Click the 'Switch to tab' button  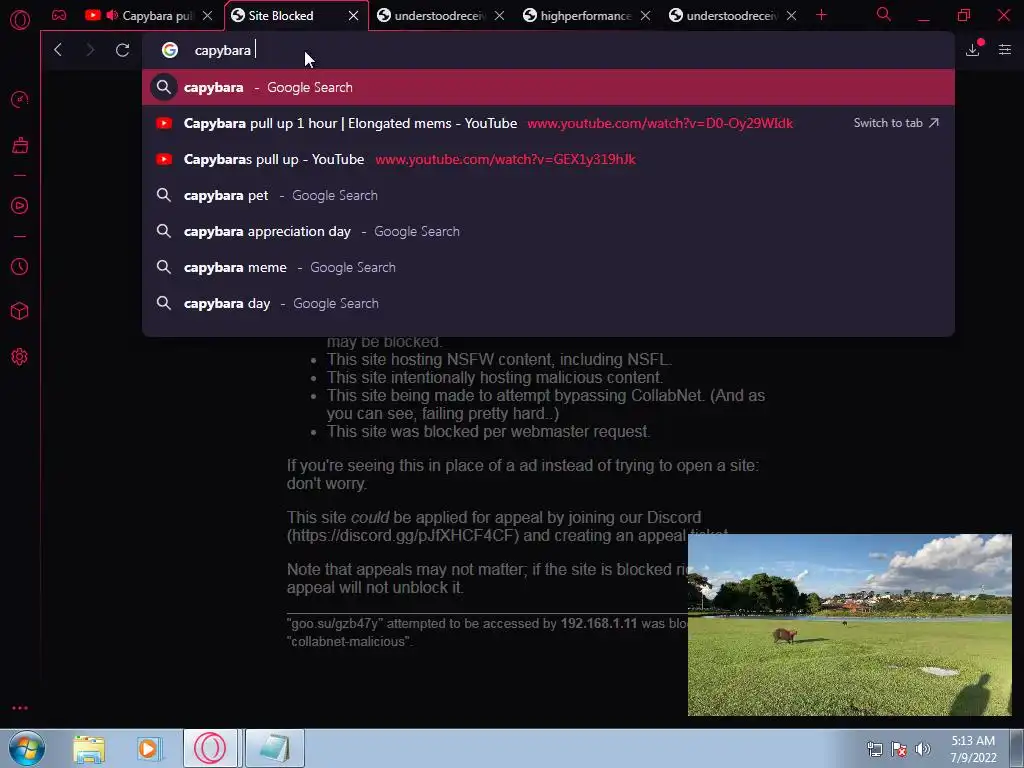(896, 123)
